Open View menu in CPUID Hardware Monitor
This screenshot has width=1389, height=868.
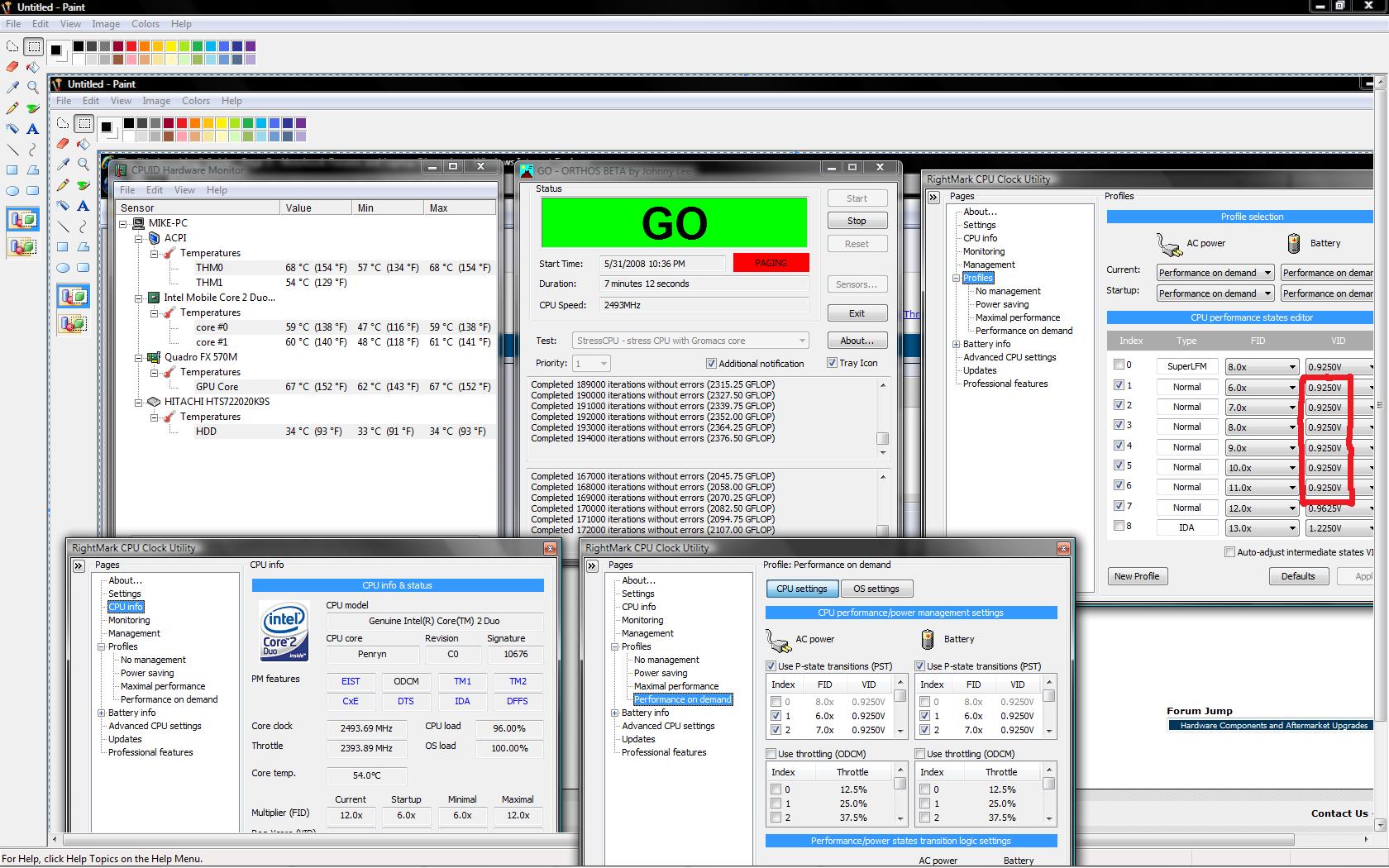[x=184, y=190]
